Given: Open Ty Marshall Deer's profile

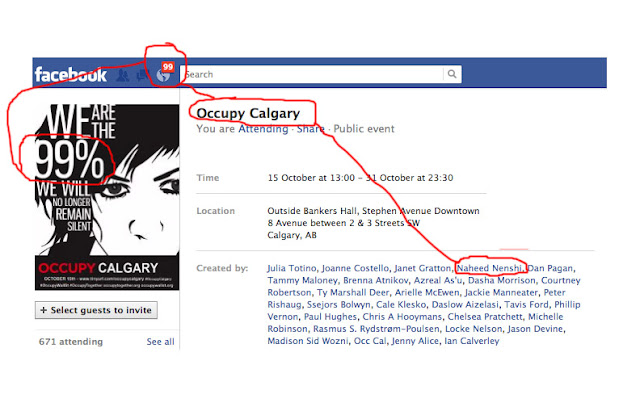Looking at the screenshot, I should tap(353, 293).
